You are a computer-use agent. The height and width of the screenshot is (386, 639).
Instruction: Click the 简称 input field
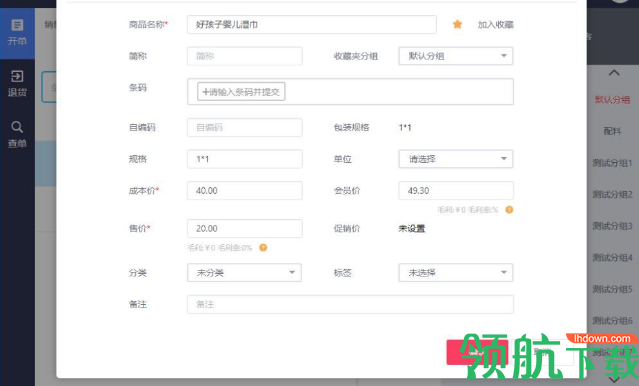point(245,56)
